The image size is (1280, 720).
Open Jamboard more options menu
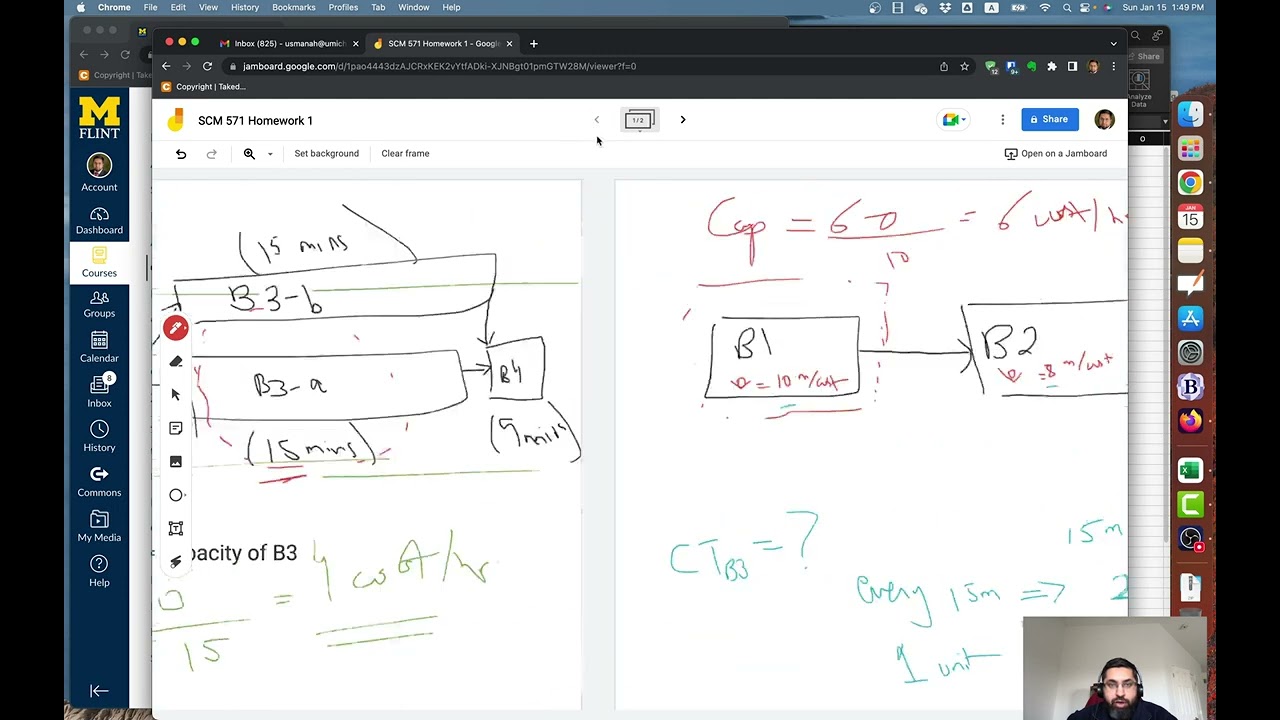coord(1002,120)
